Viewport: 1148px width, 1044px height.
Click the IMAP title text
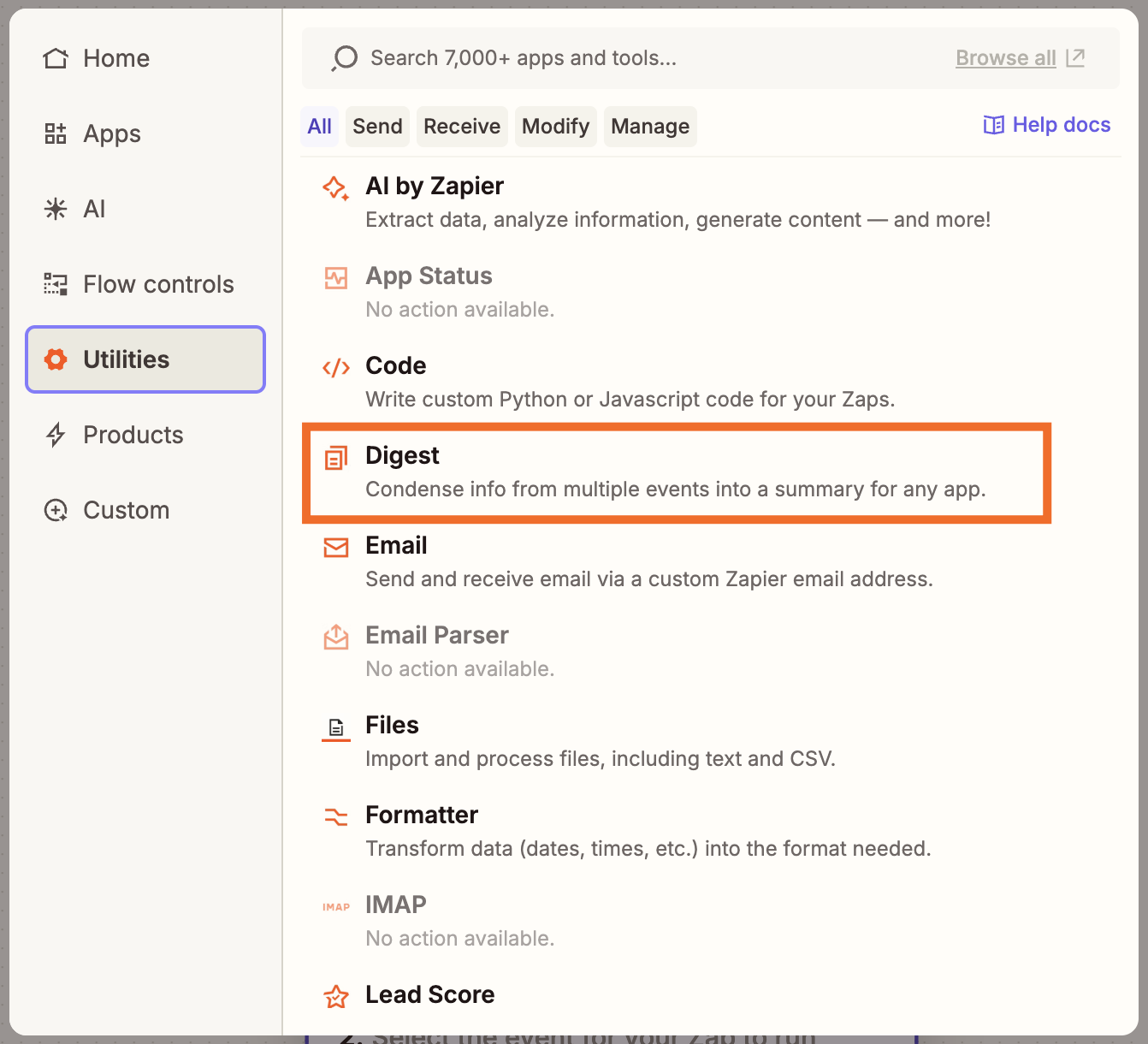coord(396,905)
